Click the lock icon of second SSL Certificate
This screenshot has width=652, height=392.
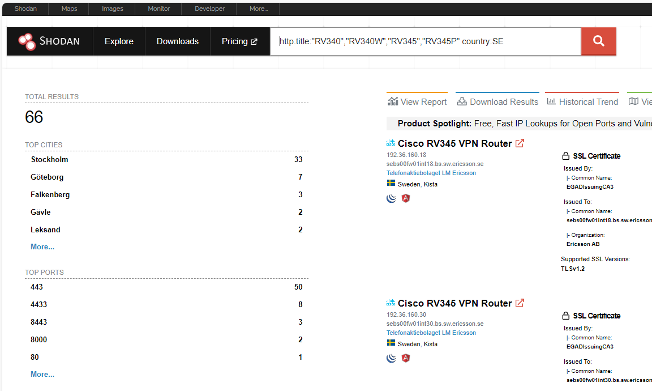tap(566, 316)
